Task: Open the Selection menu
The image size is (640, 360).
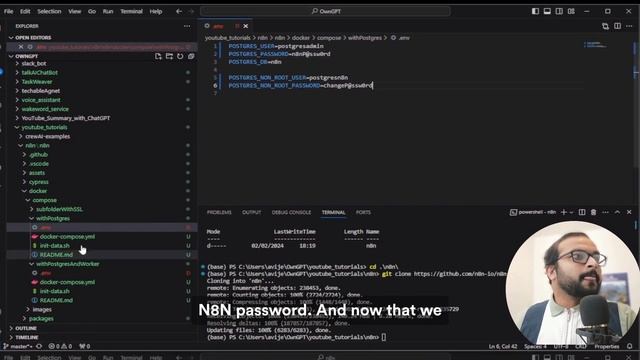Action: click(x=49, y=11)
